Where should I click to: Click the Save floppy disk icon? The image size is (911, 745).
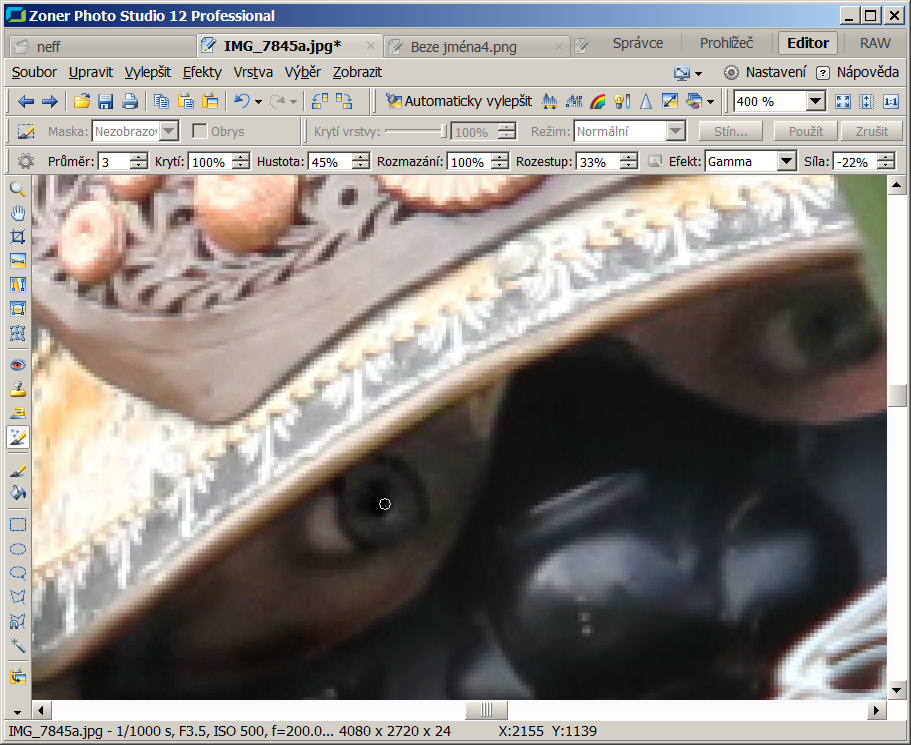click(x=105, y=101)
